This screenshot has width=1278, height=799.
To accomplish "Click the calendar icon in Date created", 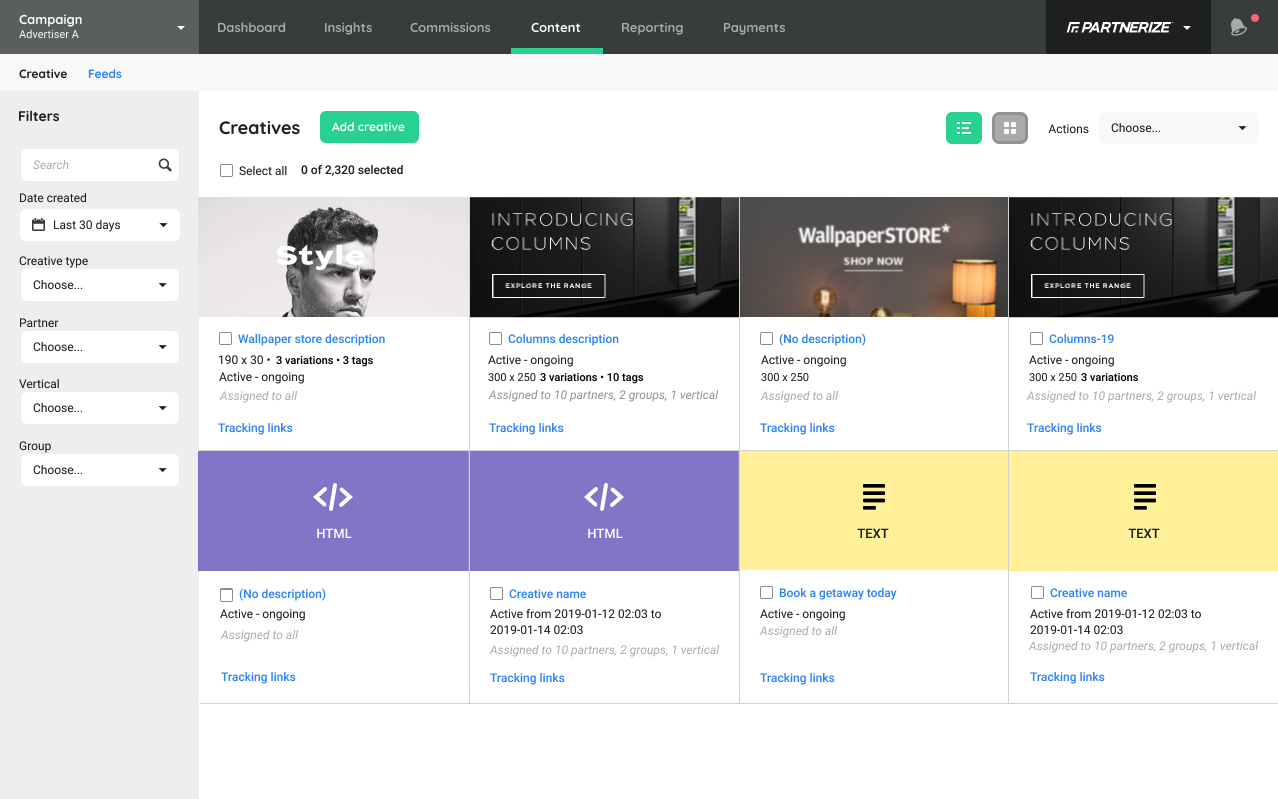I will 39,225.
